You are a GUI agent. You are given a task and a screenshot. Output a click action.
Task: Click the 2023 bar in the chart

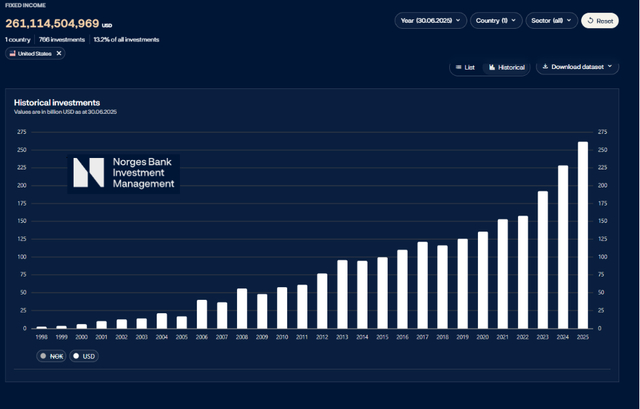(543, 260)
